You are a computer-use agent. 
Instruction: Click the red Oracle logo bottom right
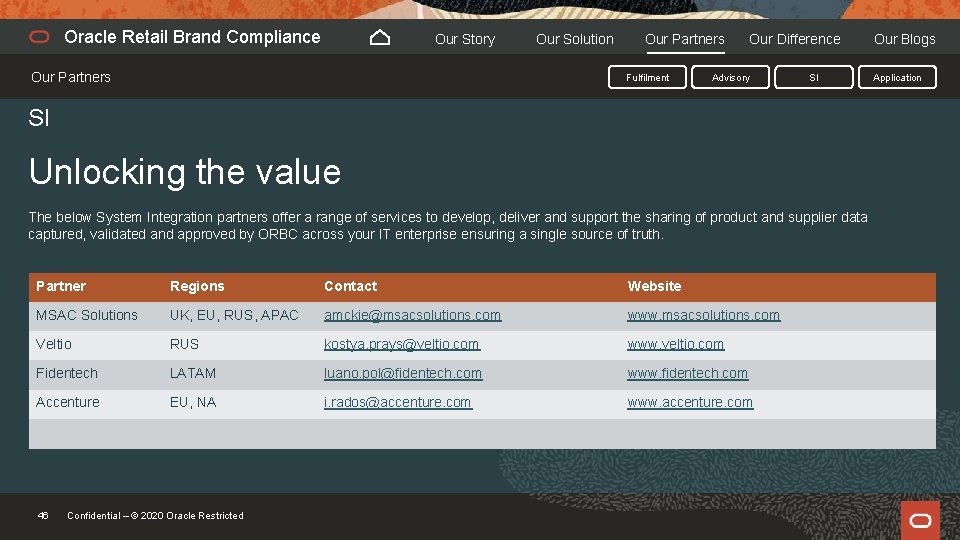click(920, 520)
